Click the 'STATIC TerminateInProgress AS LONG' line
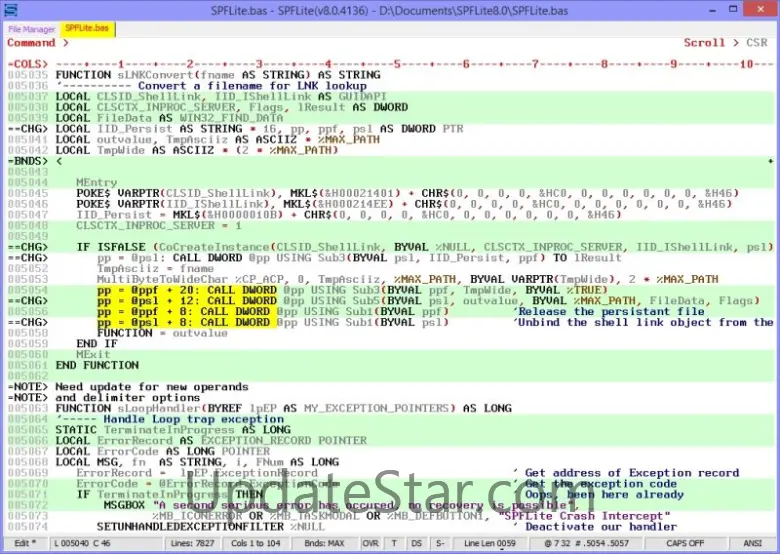Image resolution: width=780 pixels, height=554 pixels. [x=173, y=430]
